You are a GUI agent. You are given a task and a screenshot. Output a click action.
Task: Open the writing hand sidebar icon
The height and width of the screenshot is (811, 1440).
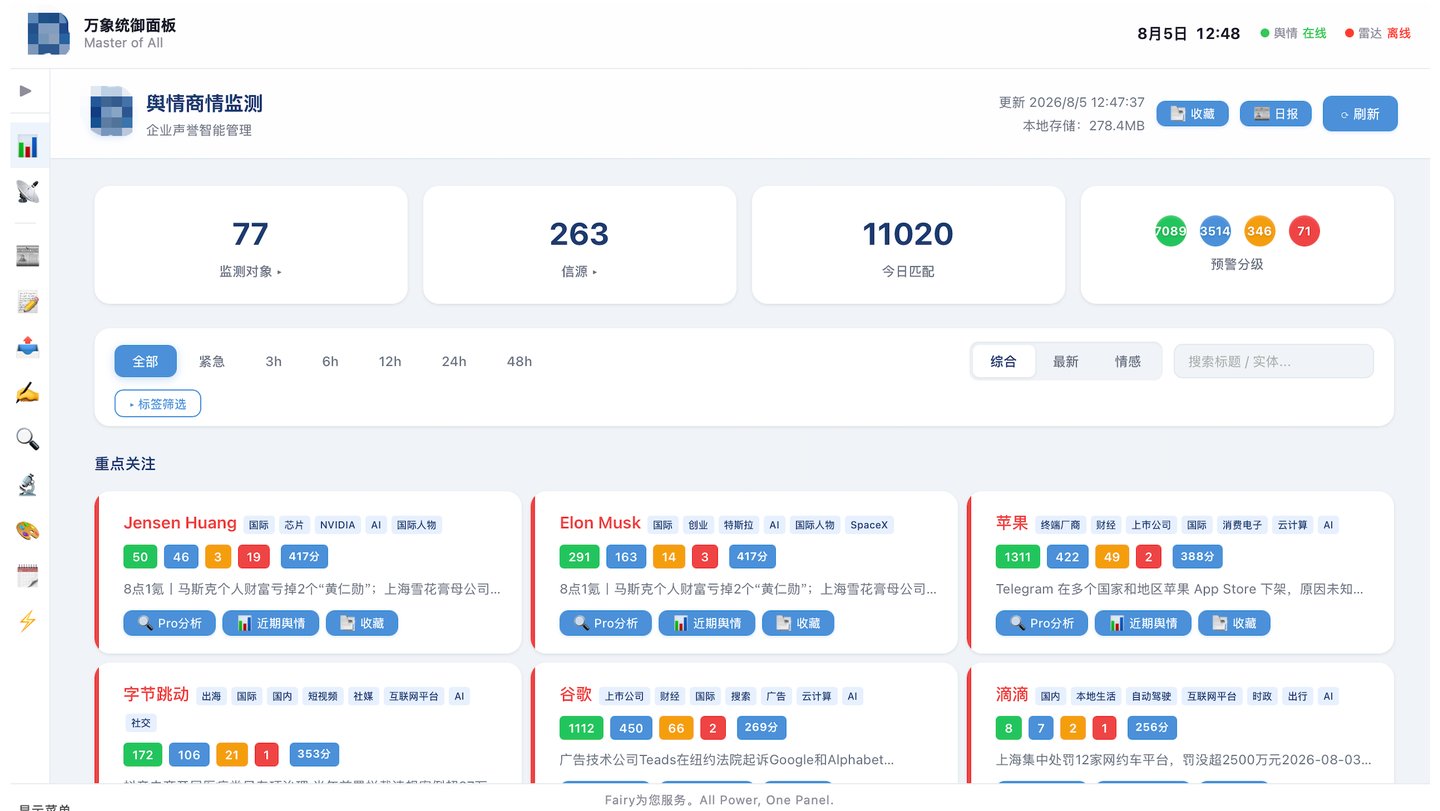tap(28, 393)
